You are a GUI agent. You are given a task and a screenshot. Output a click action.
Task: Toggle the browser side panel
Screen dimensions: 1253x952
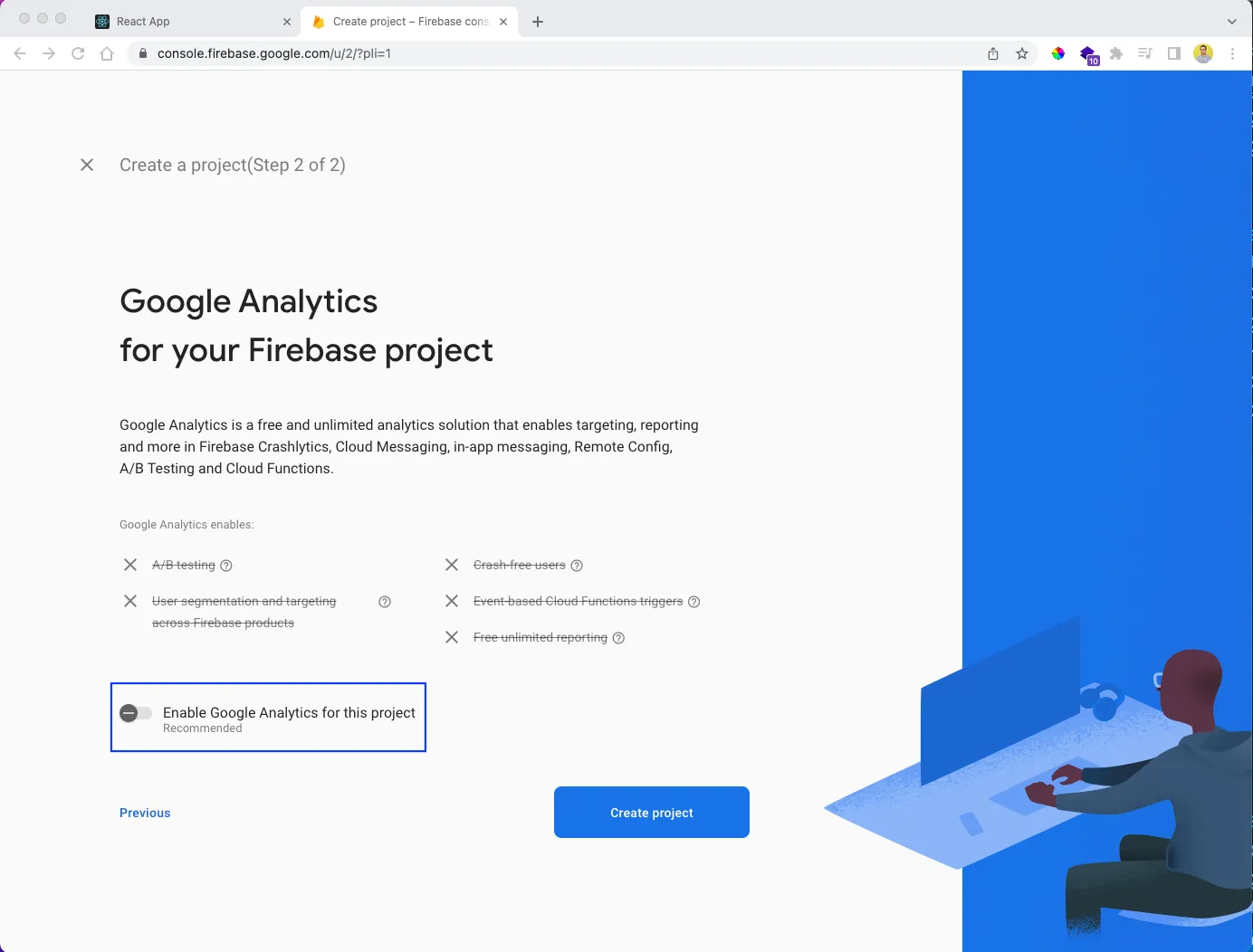click(x=1174, y=53)
